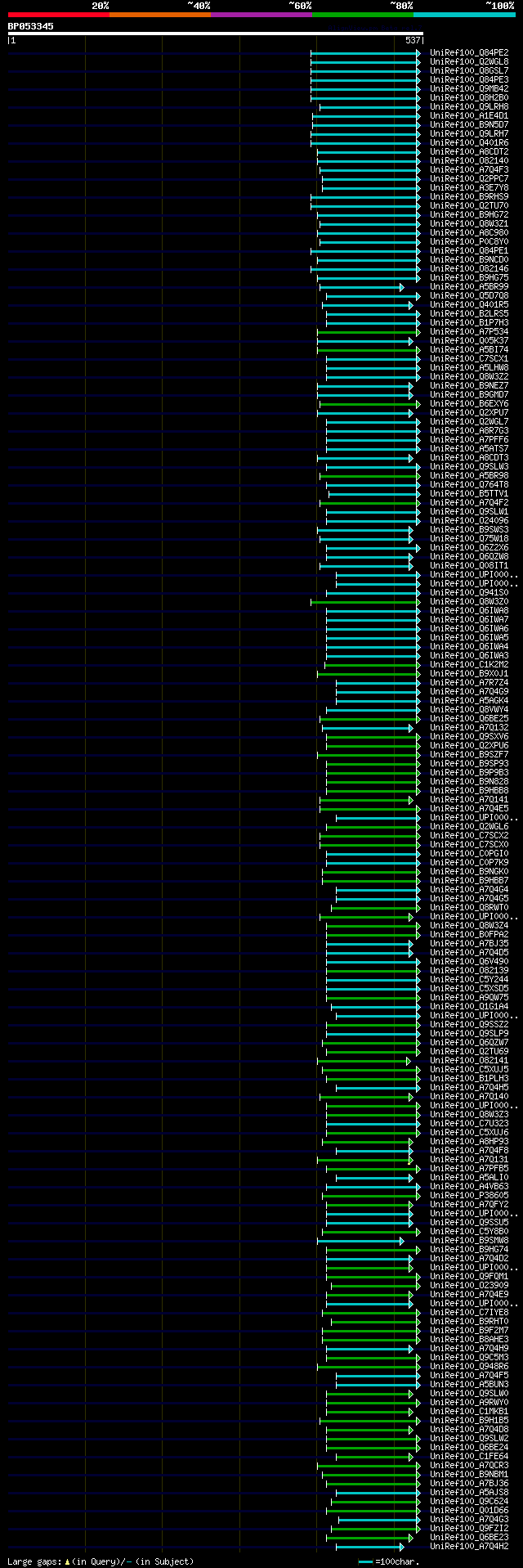
Task: Click the purple ~60% identity legend segment
Action: click(x=261, y=15)
